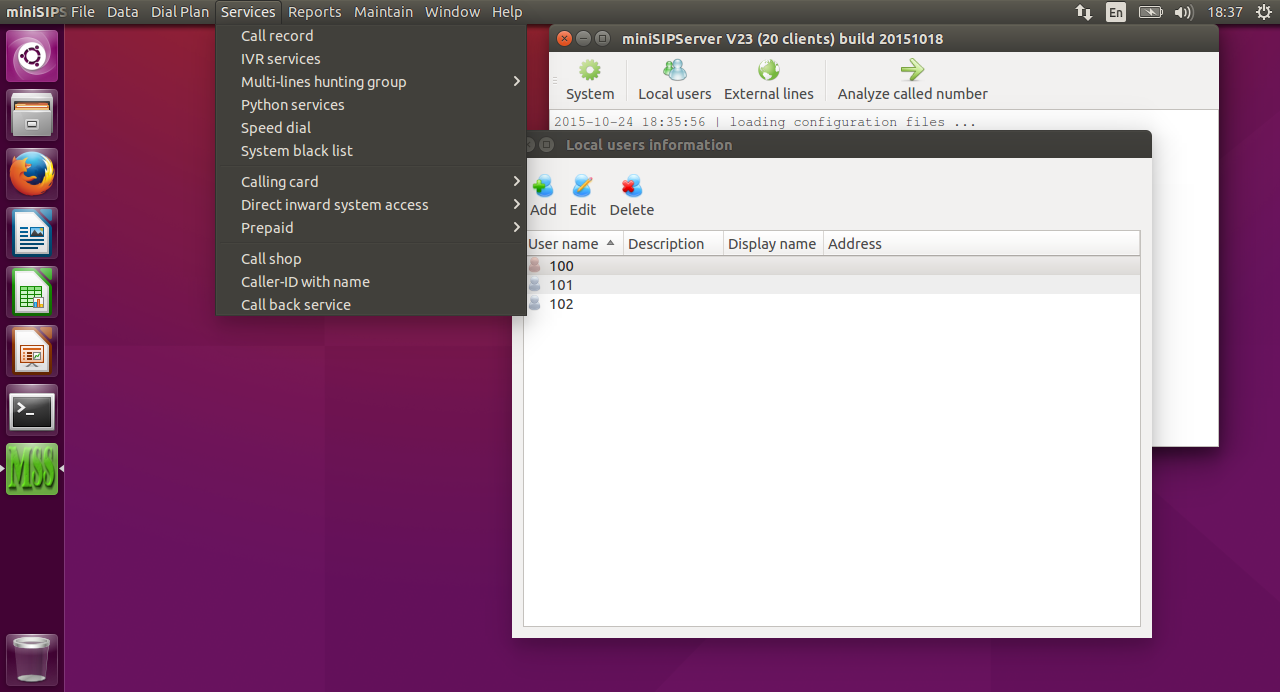Select user name 101 text

[x=561, y=285]
